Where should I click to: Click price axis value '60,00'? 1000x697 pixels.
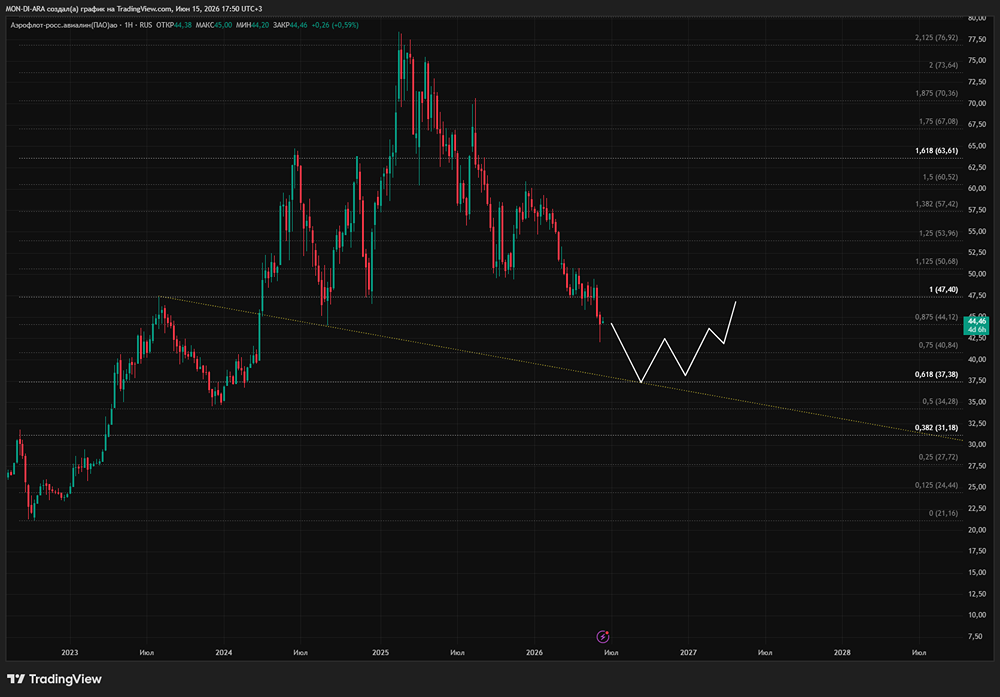tap(977, 189)
